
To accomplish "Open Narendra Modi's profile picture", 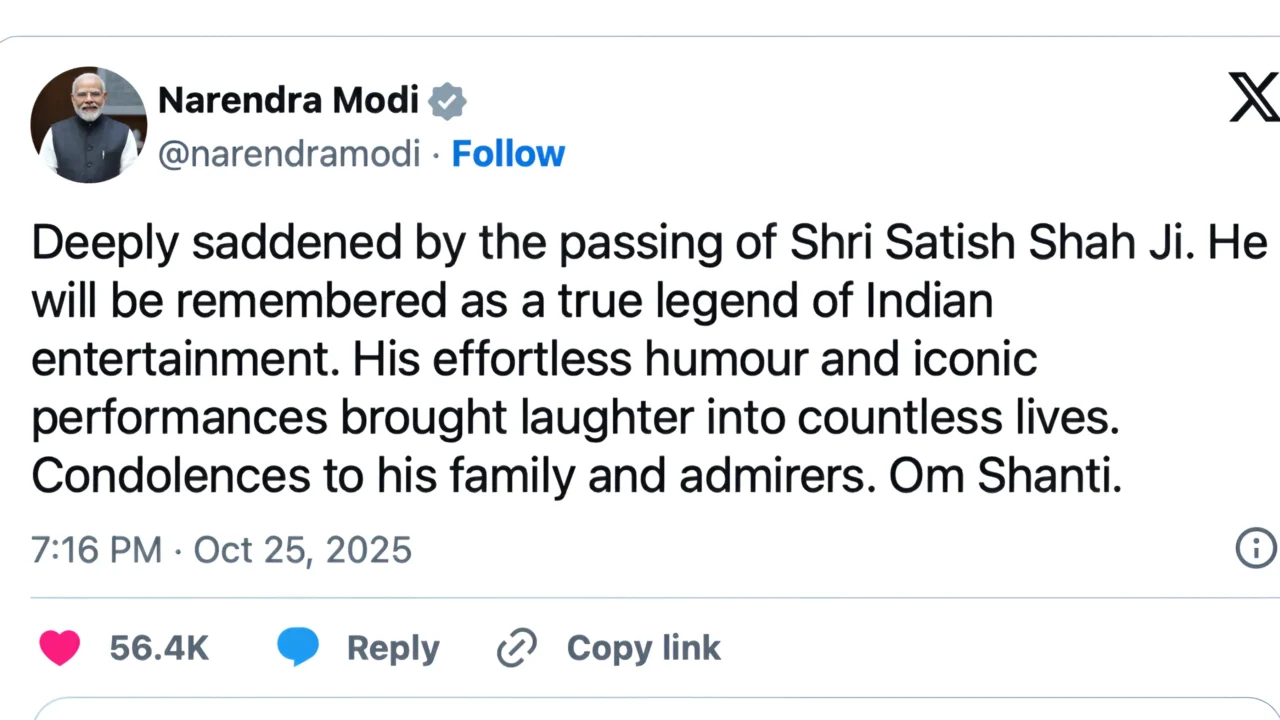I will 89,125.
